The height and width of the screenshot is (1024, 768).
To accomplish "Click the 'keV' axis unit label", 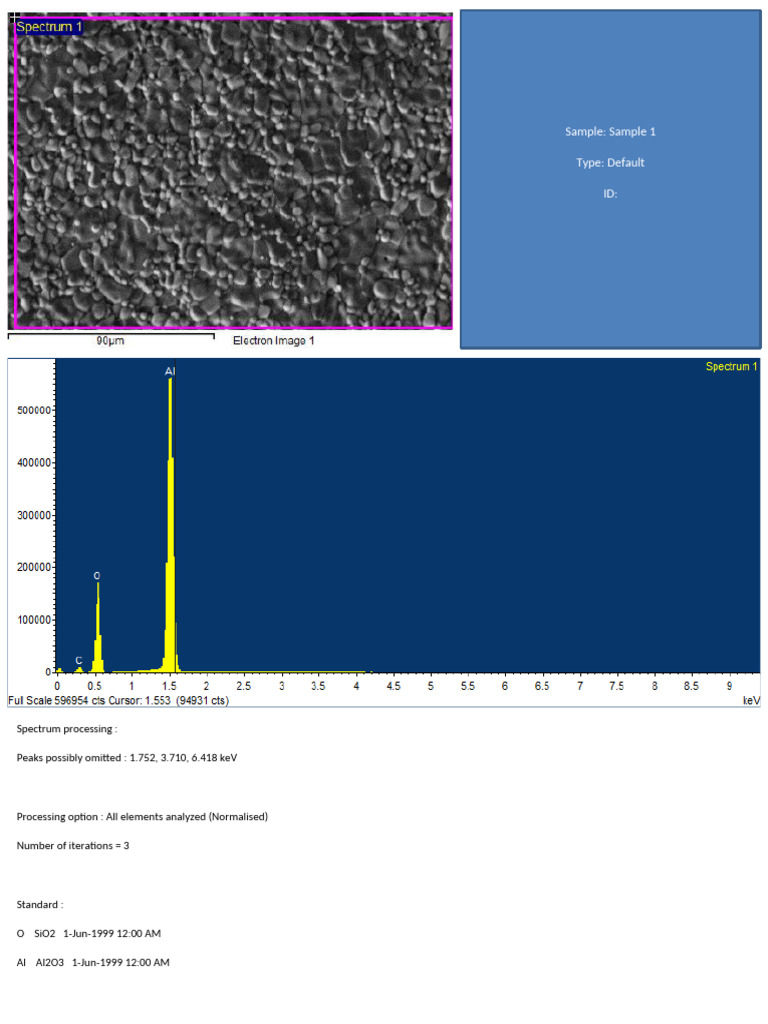I will pos(751,701).
